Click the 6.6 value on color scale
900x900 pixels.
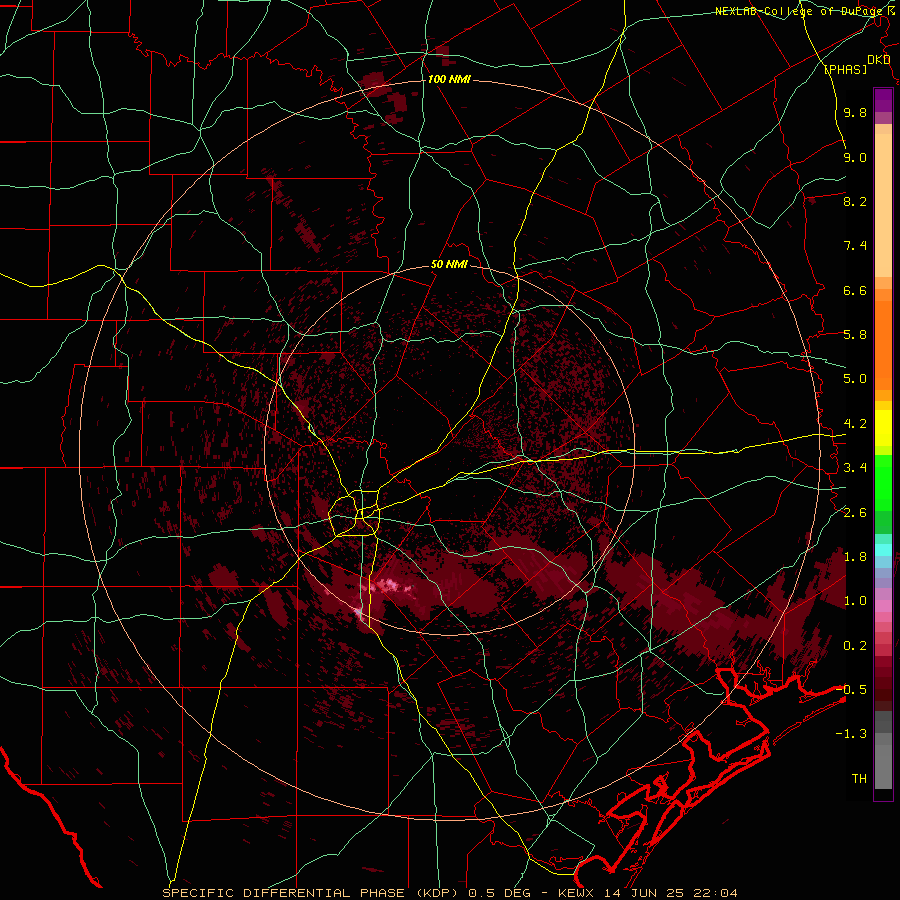point(855,290)
